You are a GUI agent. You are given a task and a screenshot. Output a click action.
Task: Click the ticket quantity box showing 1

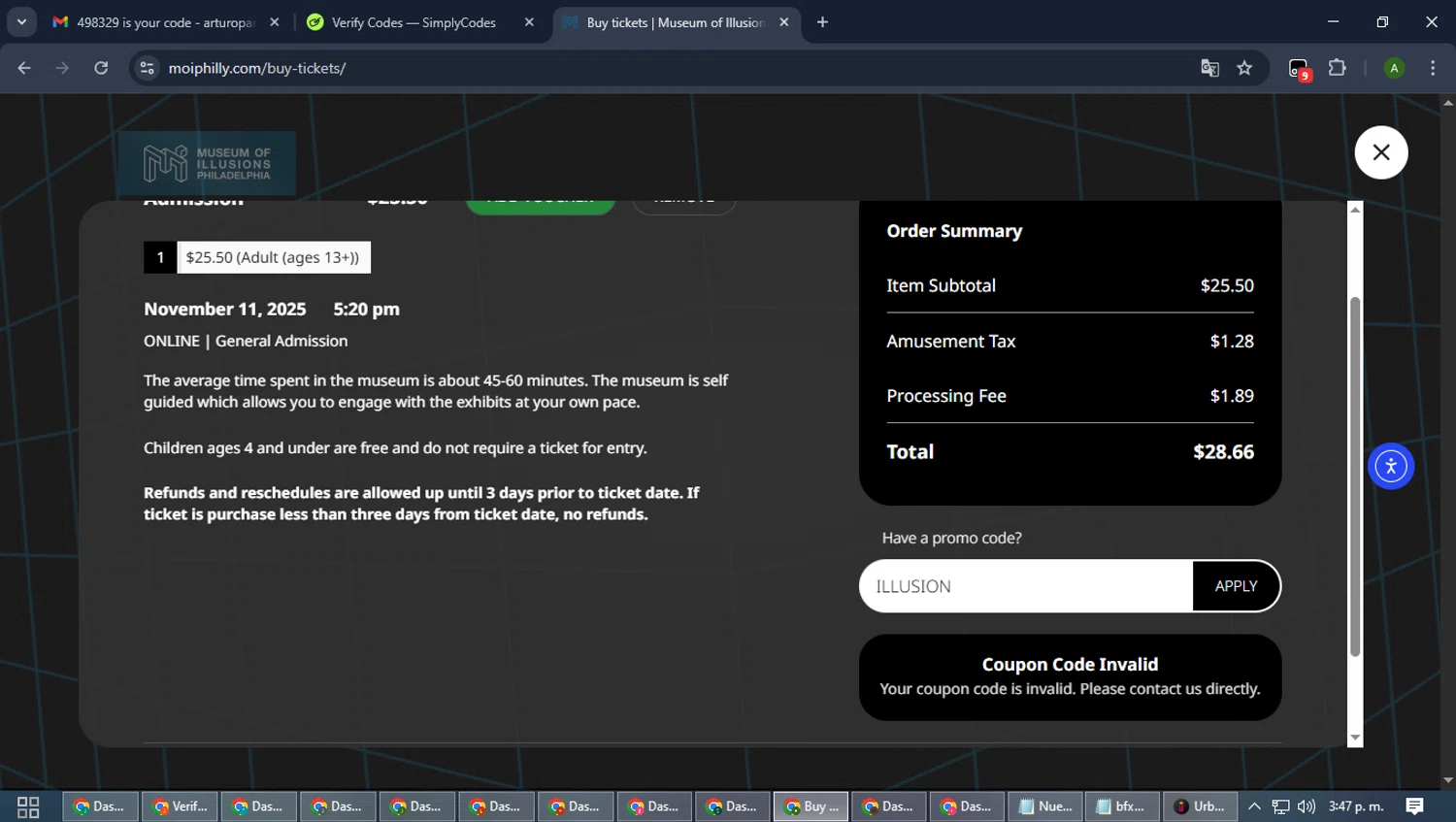point(160,257)
